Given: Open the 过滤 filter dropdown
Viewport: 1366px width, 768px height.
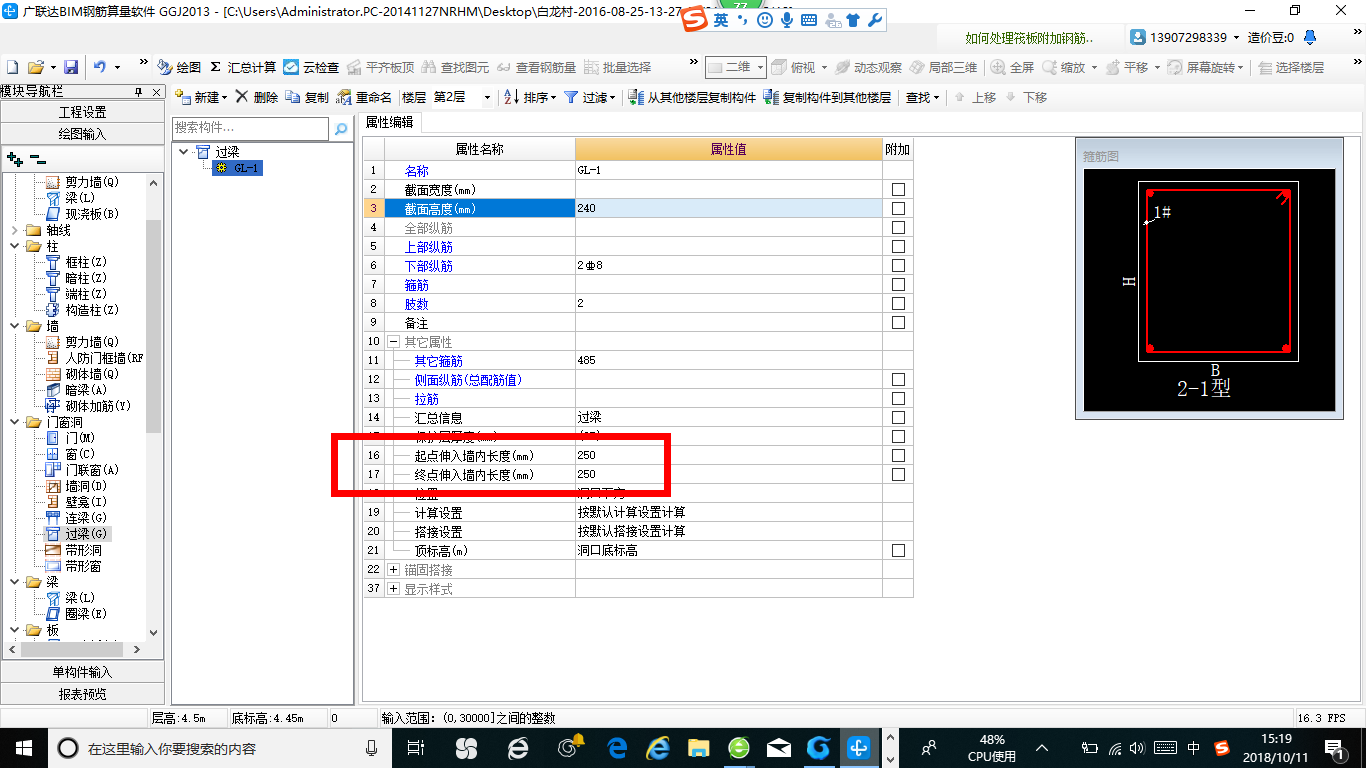Looking at the screenshot, I should (x=590, y=97).
